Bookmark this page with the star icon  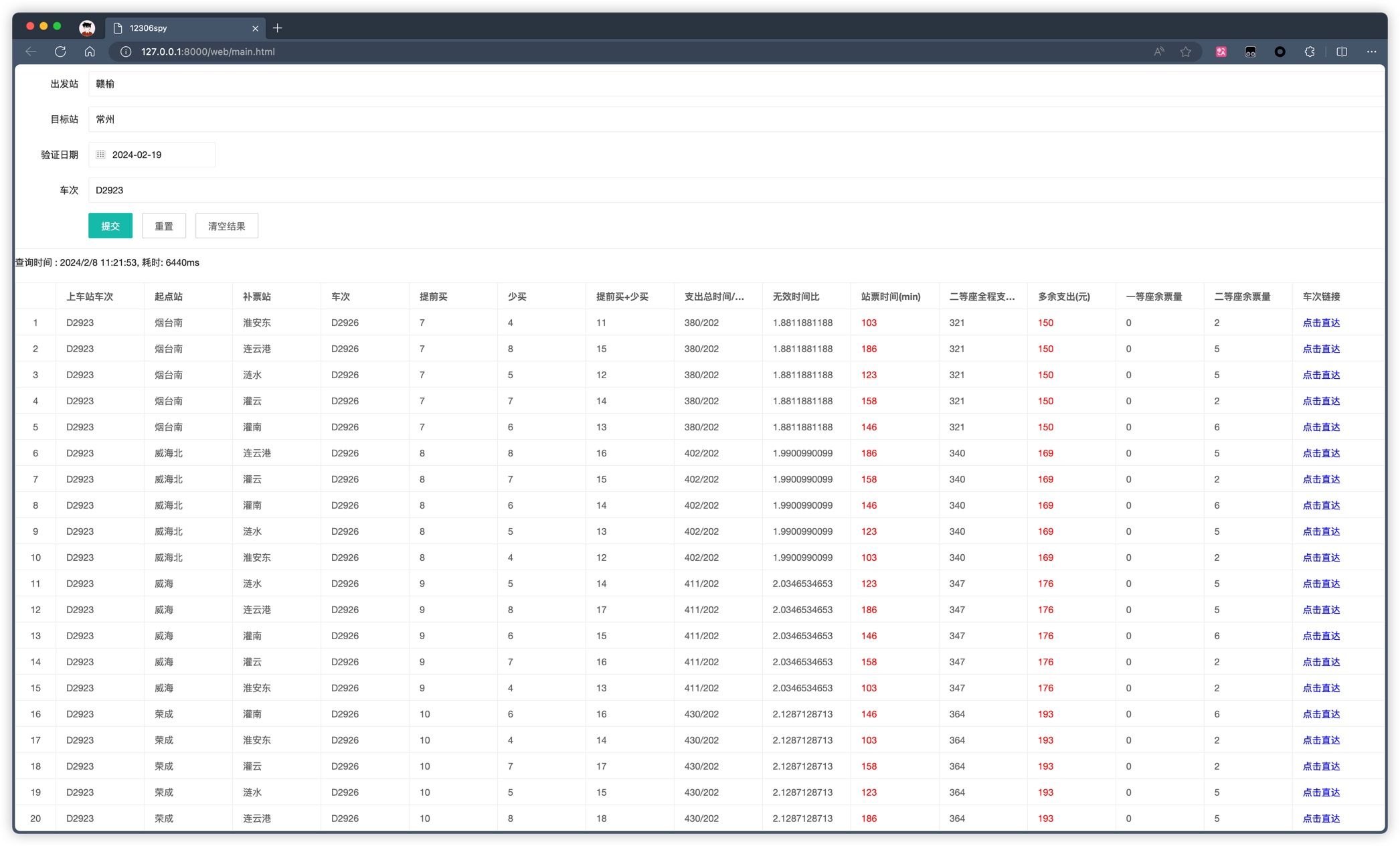[x=1185, y=52]
